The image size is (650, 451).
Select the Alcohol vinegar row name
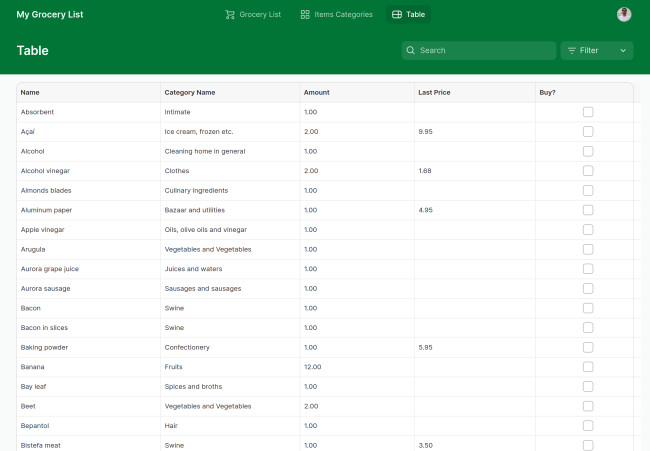[x=45, y=171]
